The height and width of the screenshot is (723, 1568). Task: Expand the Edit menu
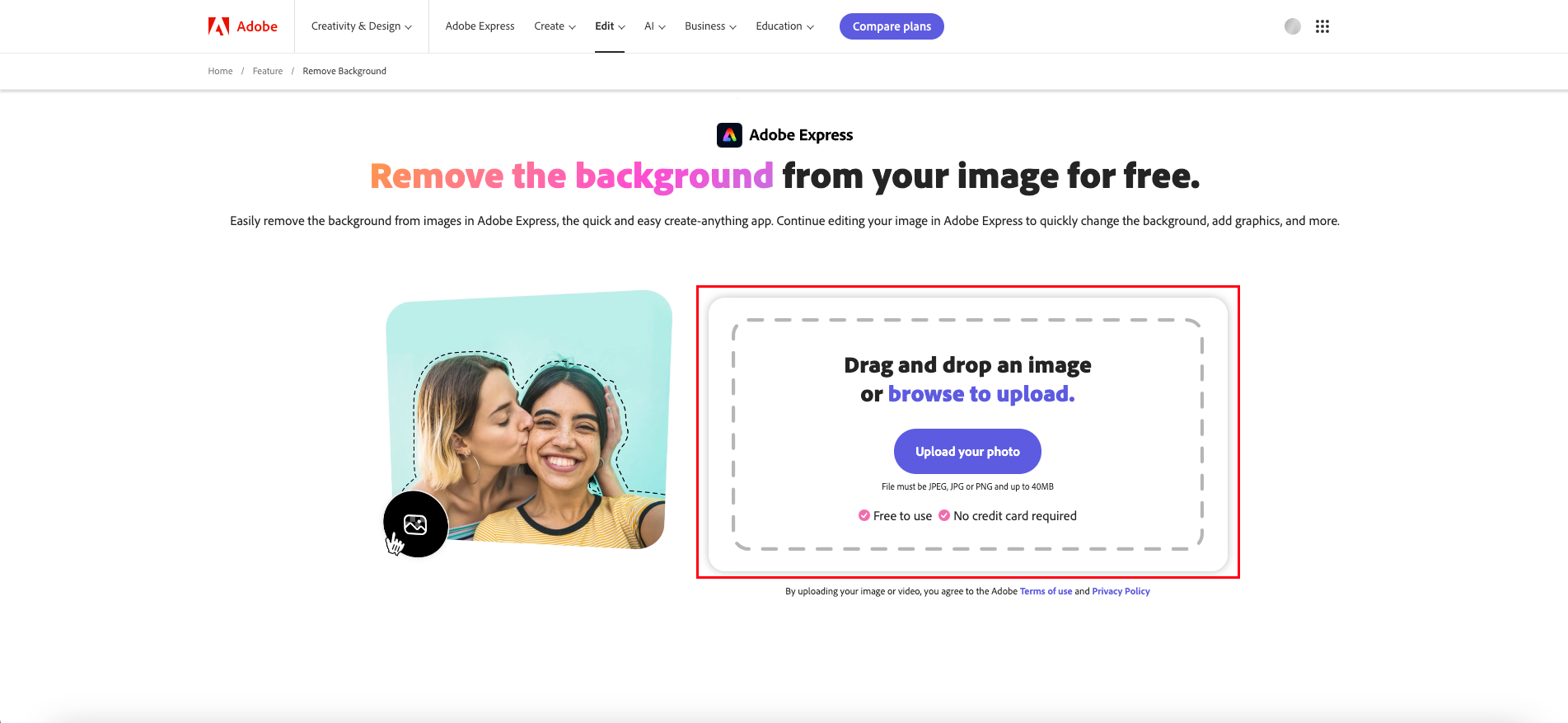610,26
